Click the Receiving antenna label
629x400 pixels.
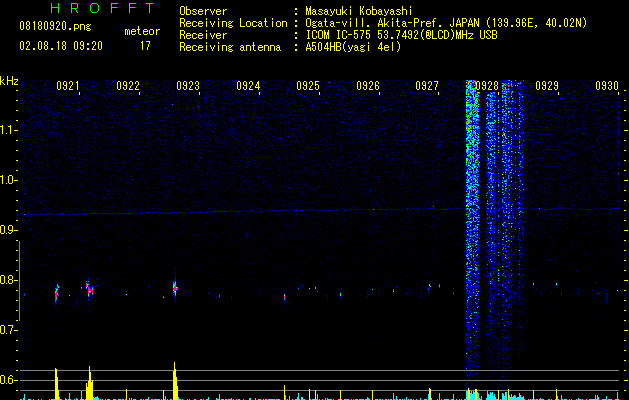[230, 47]
